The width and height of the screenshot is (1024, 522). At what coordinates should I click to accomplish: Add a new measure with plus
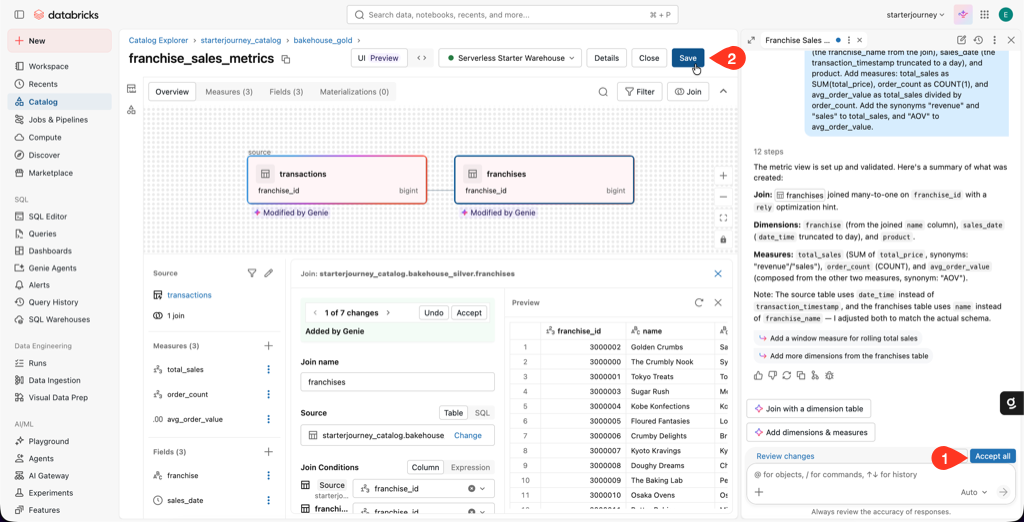pos(268,345)
